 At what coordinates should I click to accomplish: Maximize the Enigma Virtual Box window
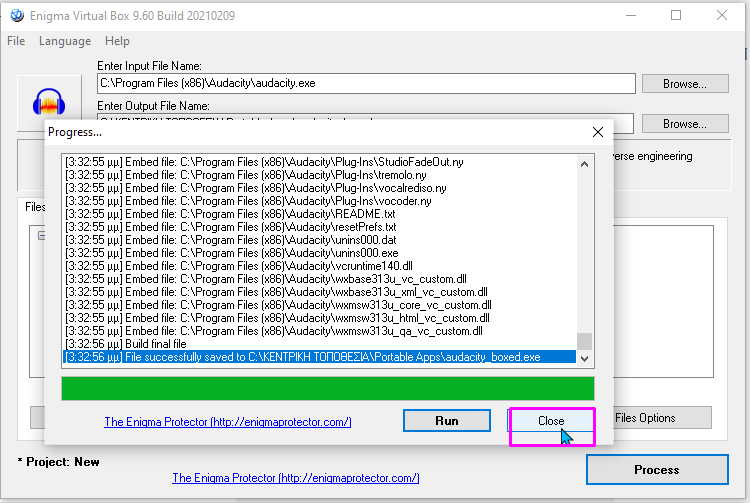click(676, 15)
